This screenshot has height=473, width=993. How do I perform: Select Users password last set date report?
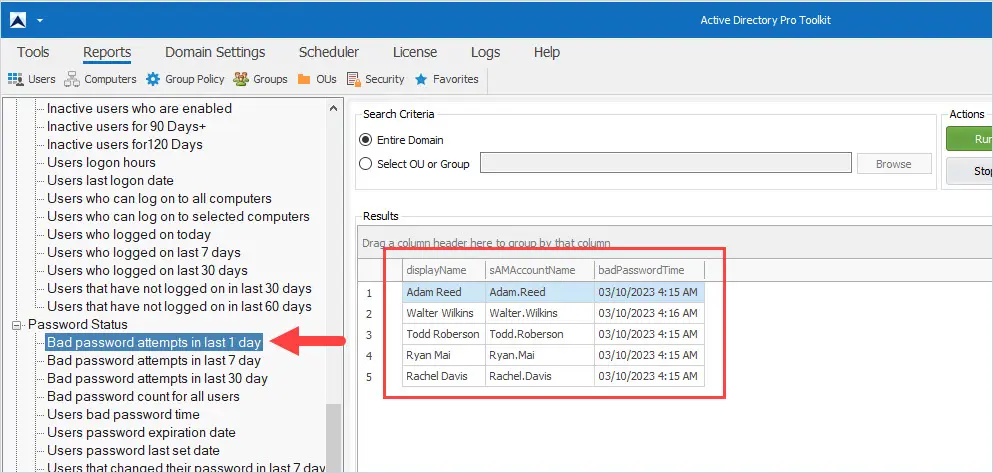(x=134, y=451)
